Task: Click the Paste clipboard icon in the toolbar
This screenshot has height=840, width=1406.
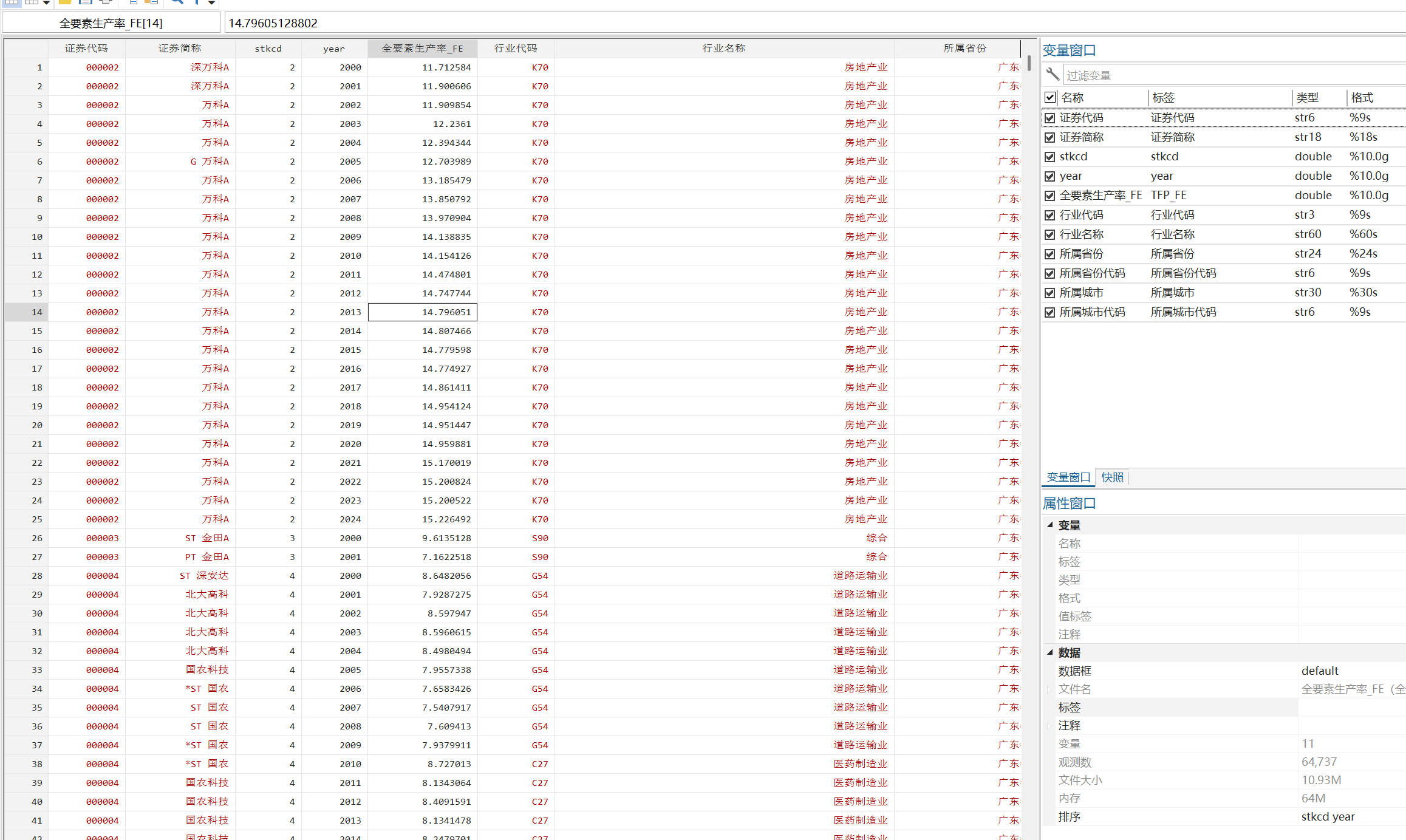Action: 151,2
